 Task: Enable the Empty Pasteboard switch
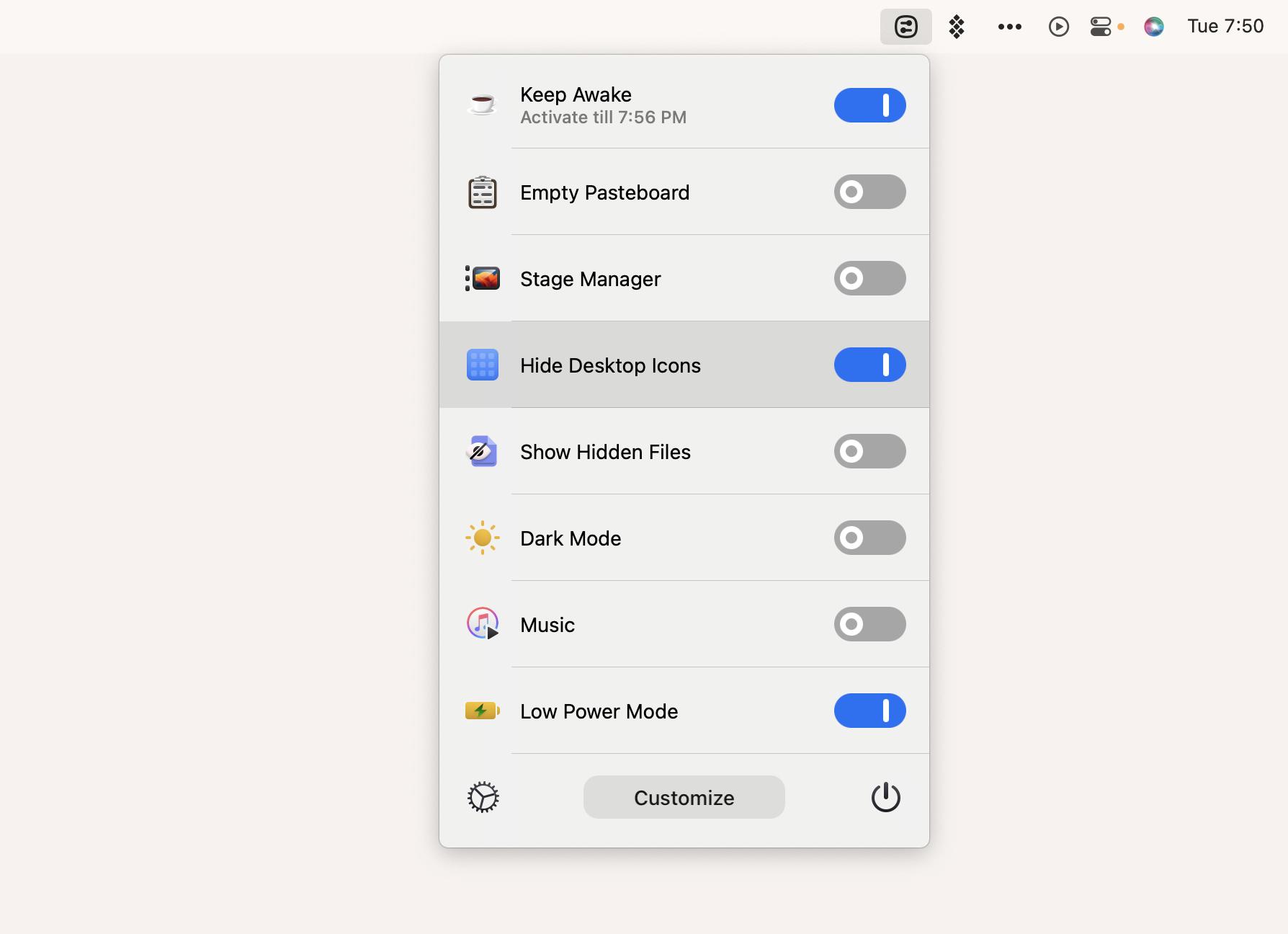[x=870, y=192]
